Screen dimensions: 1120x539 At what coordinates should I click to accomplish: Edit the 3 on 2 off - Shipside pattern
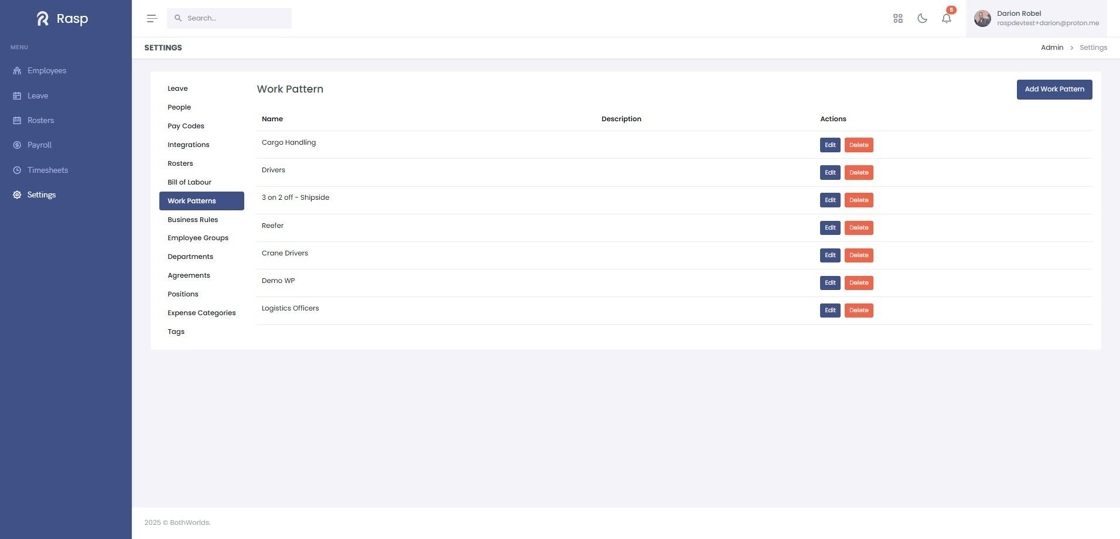[x=830, y=200]
